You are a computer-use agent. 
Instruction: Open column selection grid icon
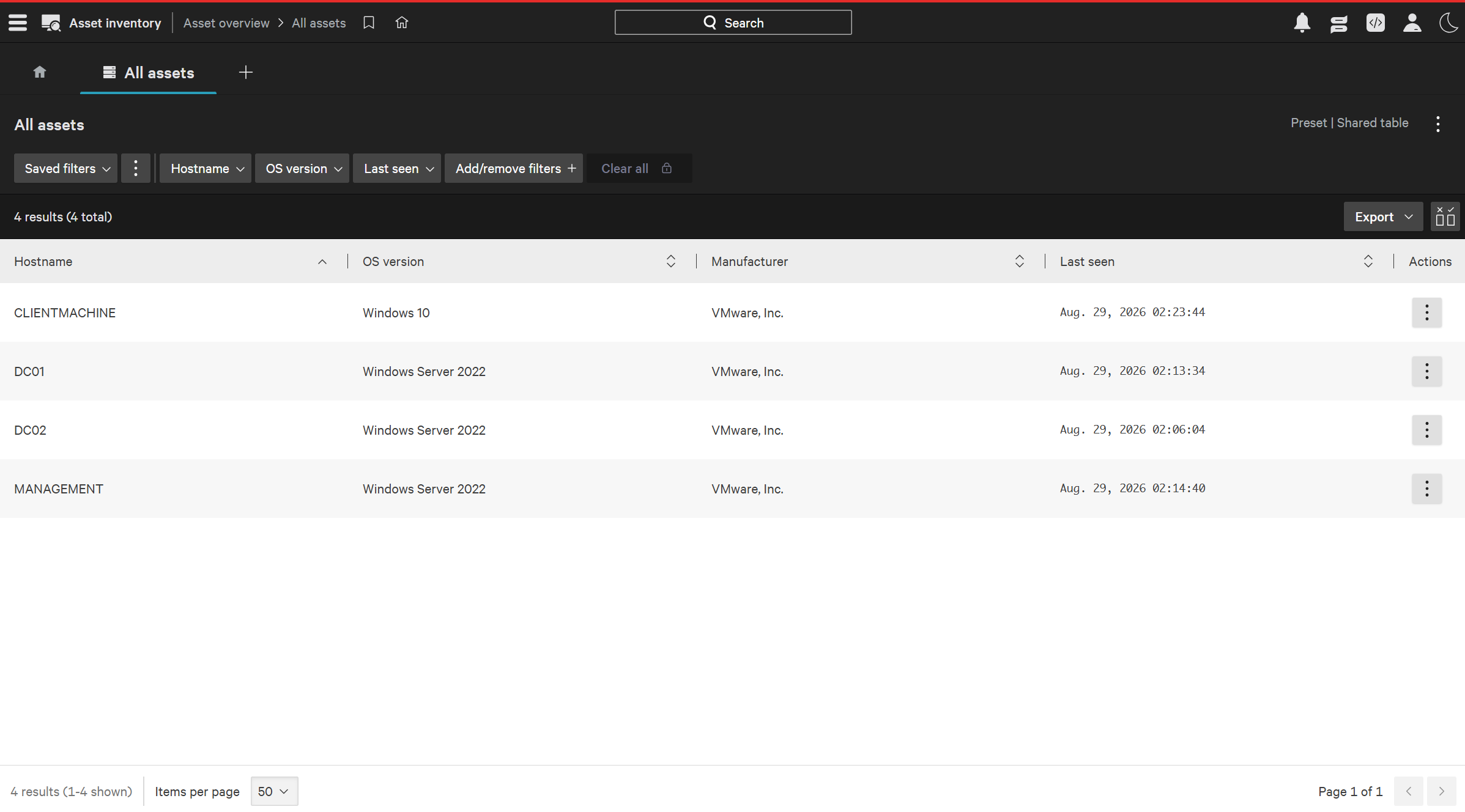click(x=1445, y=216)
